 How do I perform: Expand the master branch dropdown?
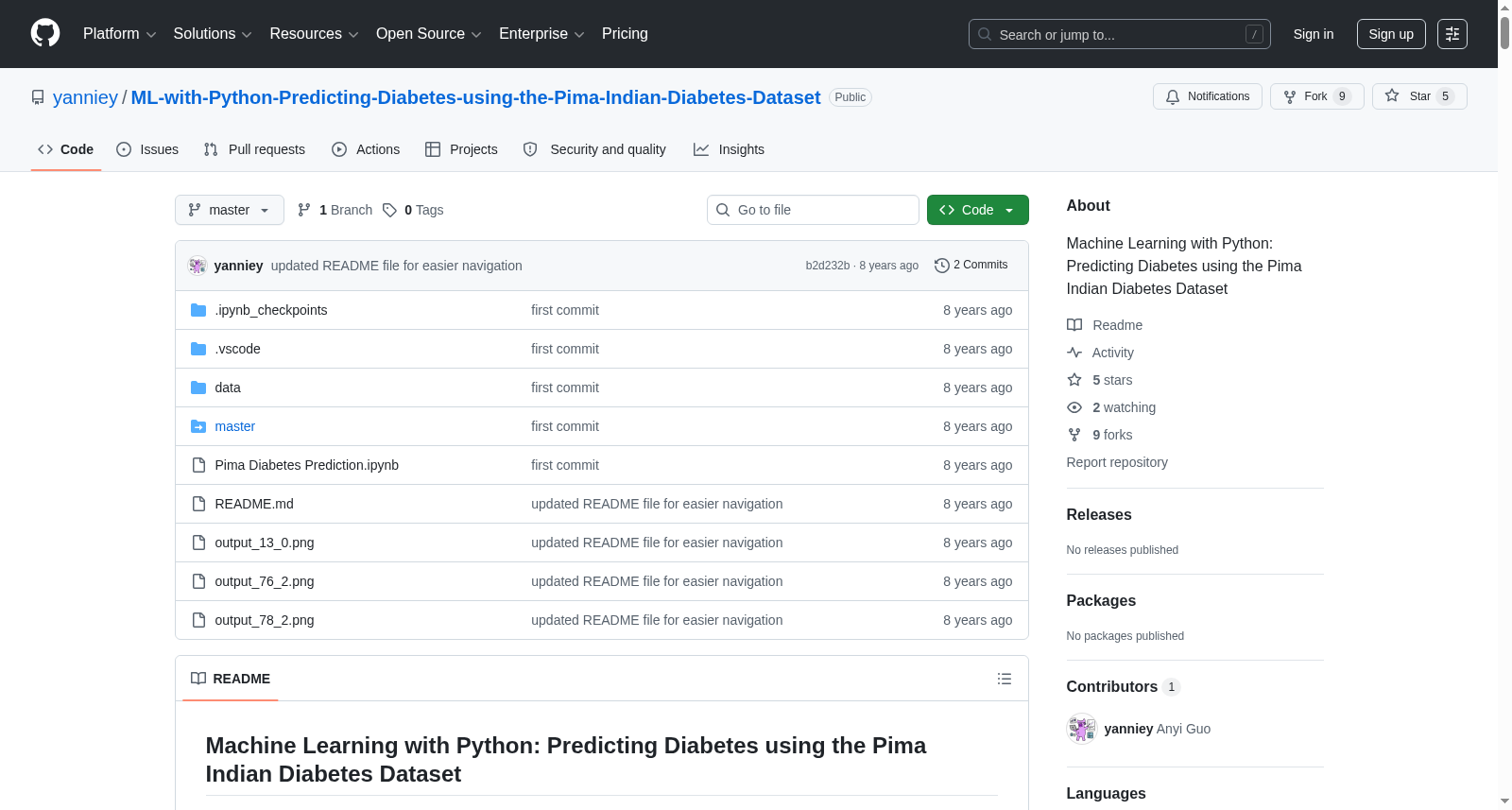[230, 210]
